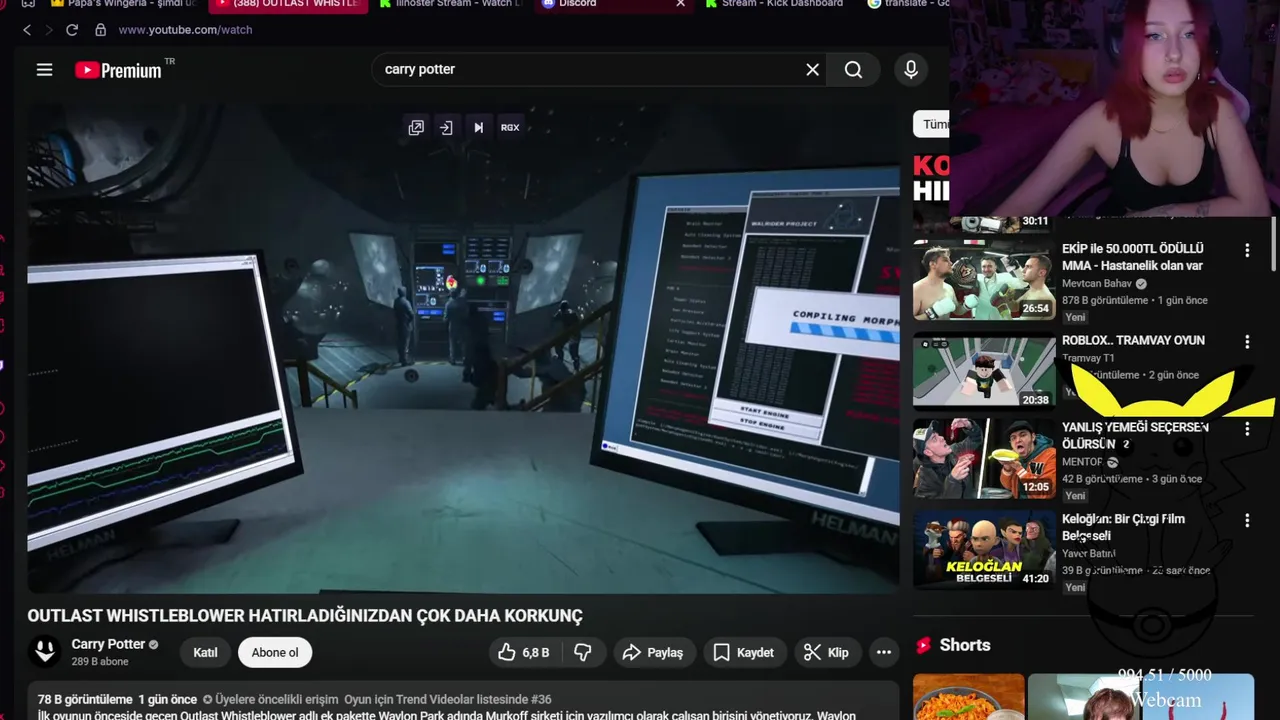Open the pop-out player overlay icon
1280x720 pixels.
click(416, 127)
